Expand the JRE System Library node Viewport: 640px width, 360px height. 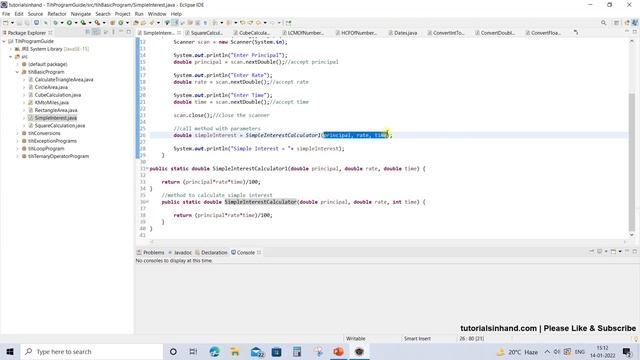(11, 49)
